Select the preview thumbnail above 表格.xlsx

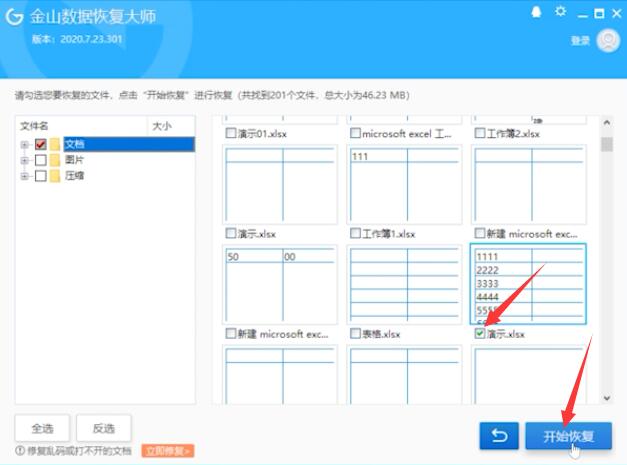(x=404, y=284)
